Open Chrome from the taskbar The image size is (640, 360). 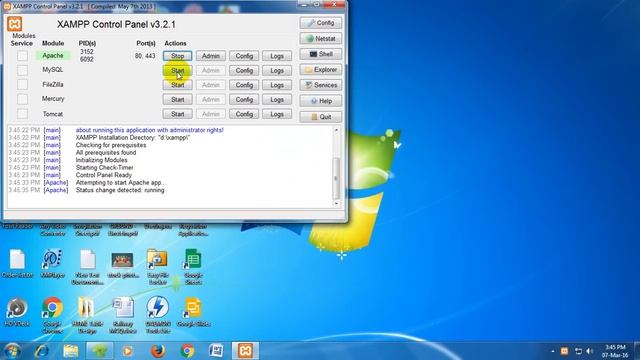coord(187,351)
